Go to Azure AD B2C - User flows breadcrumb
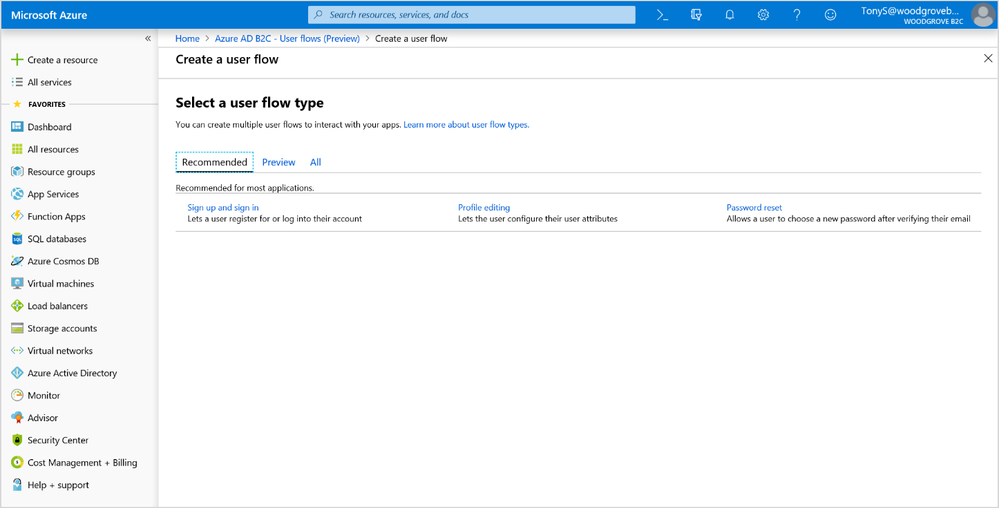 click(x=287, y=38)
